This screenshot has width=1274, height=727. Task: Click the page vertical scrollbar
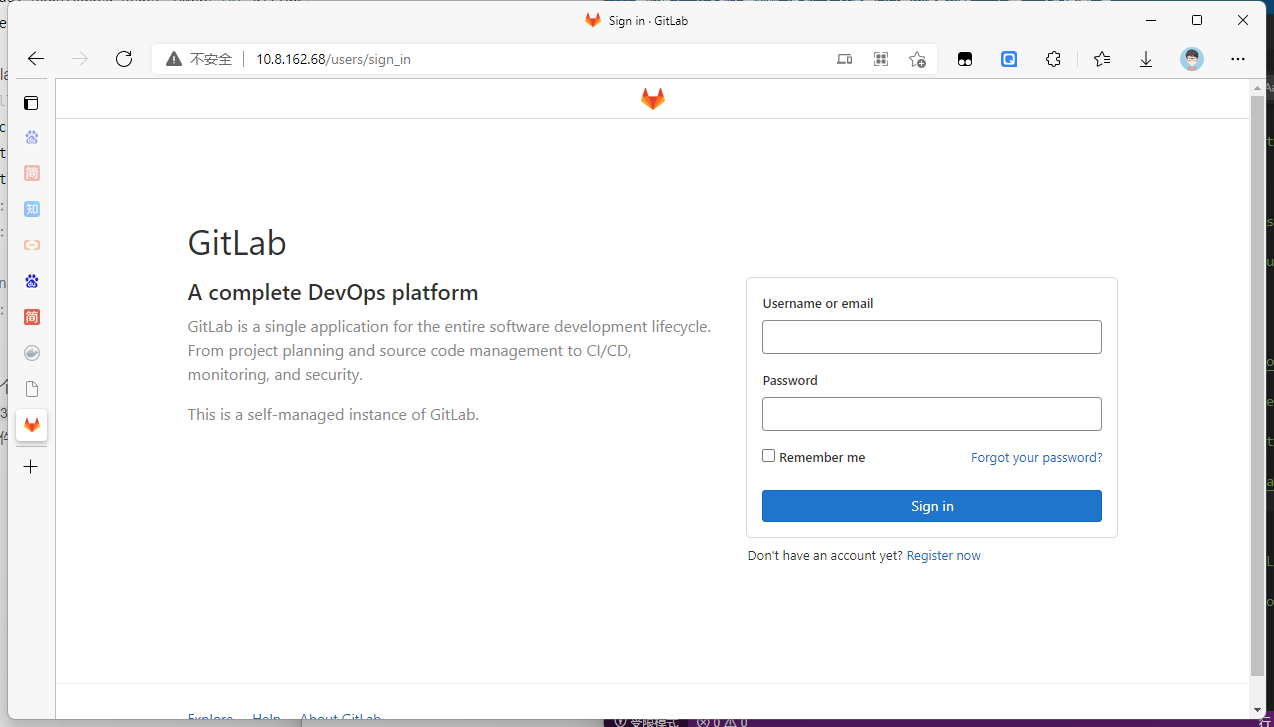click(x=1257, y=385)
